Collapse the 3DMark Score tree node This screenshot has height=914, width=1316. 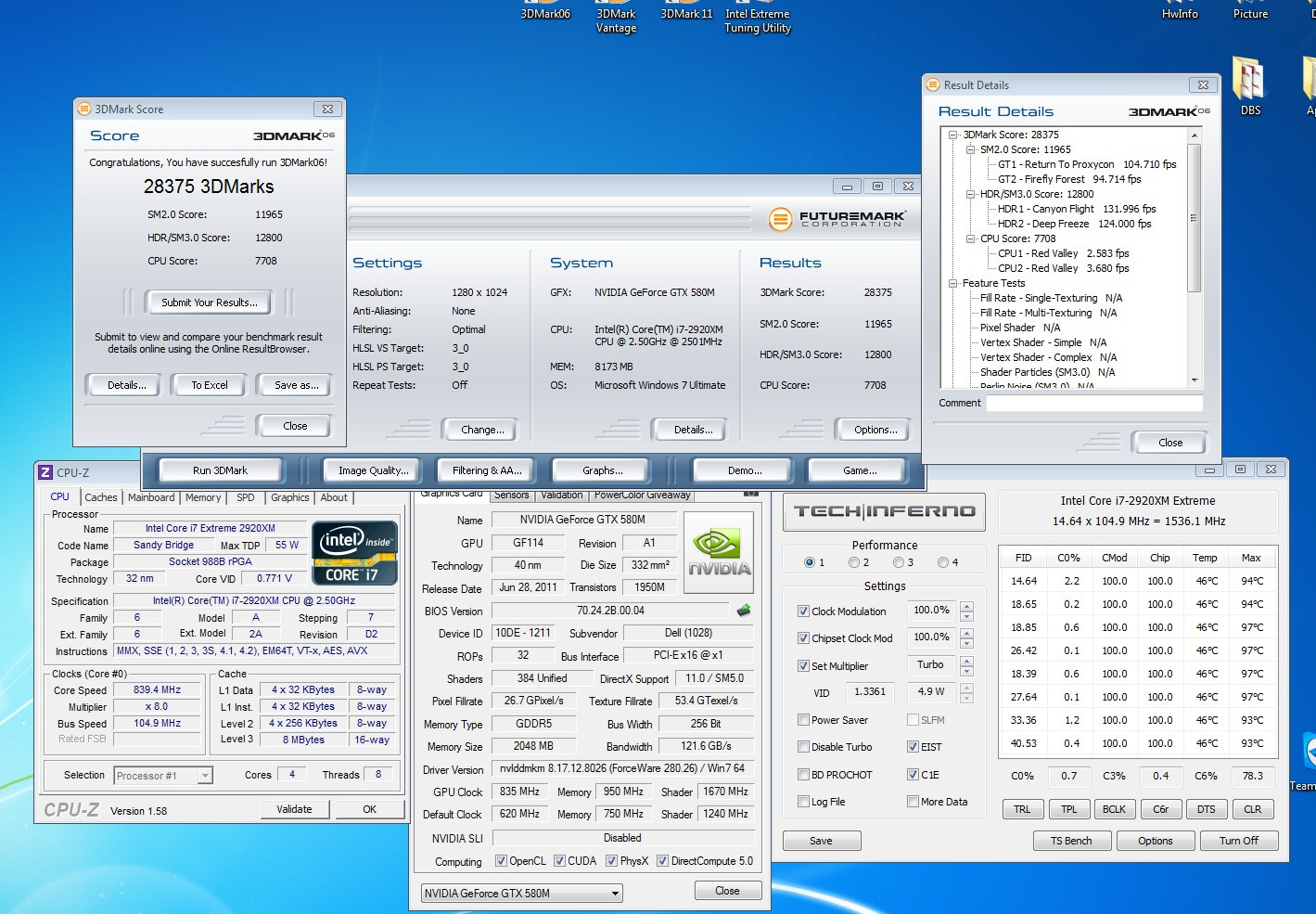[x=953, y=135]
